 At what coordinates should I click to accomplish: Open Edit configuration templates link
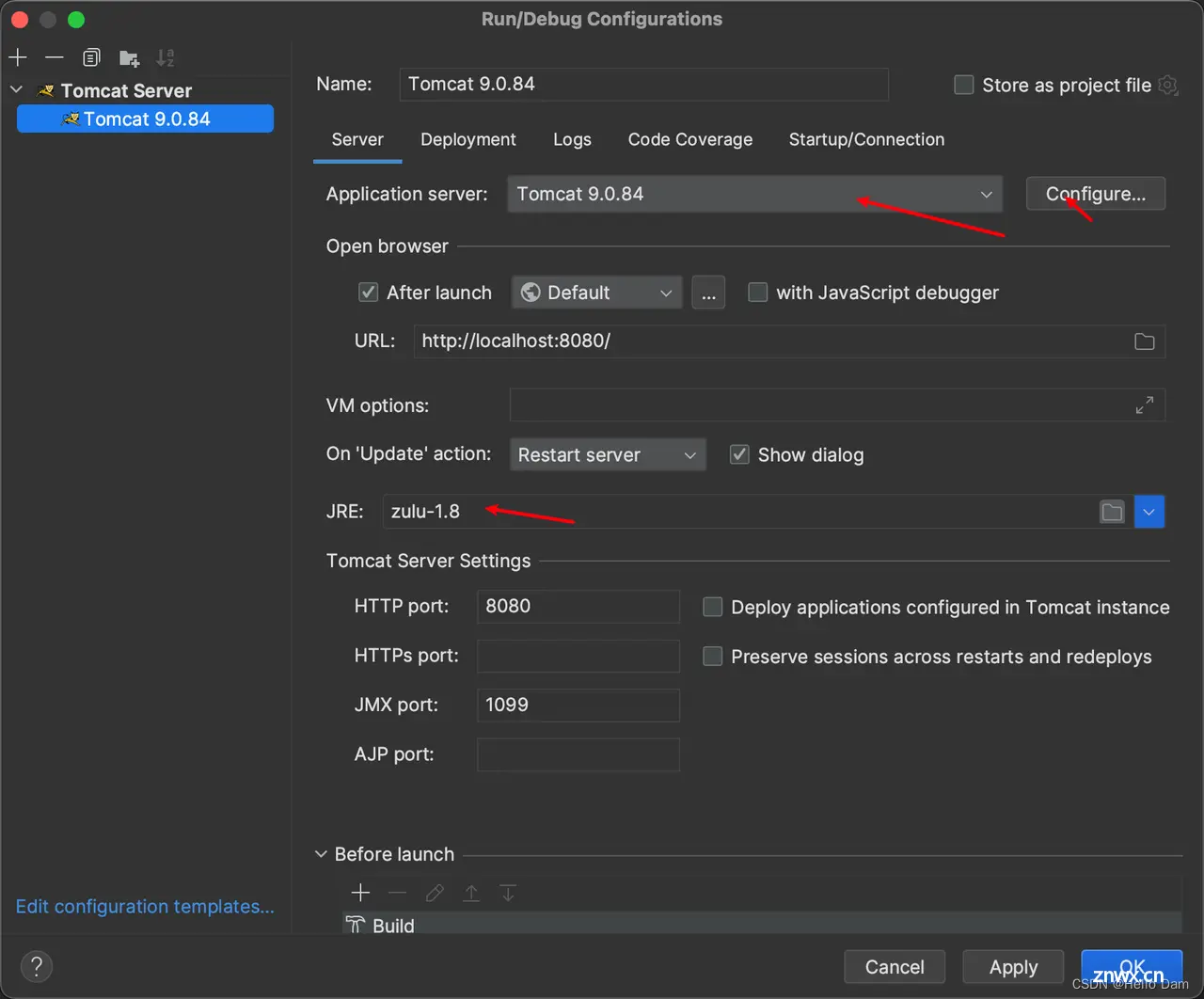145,907
